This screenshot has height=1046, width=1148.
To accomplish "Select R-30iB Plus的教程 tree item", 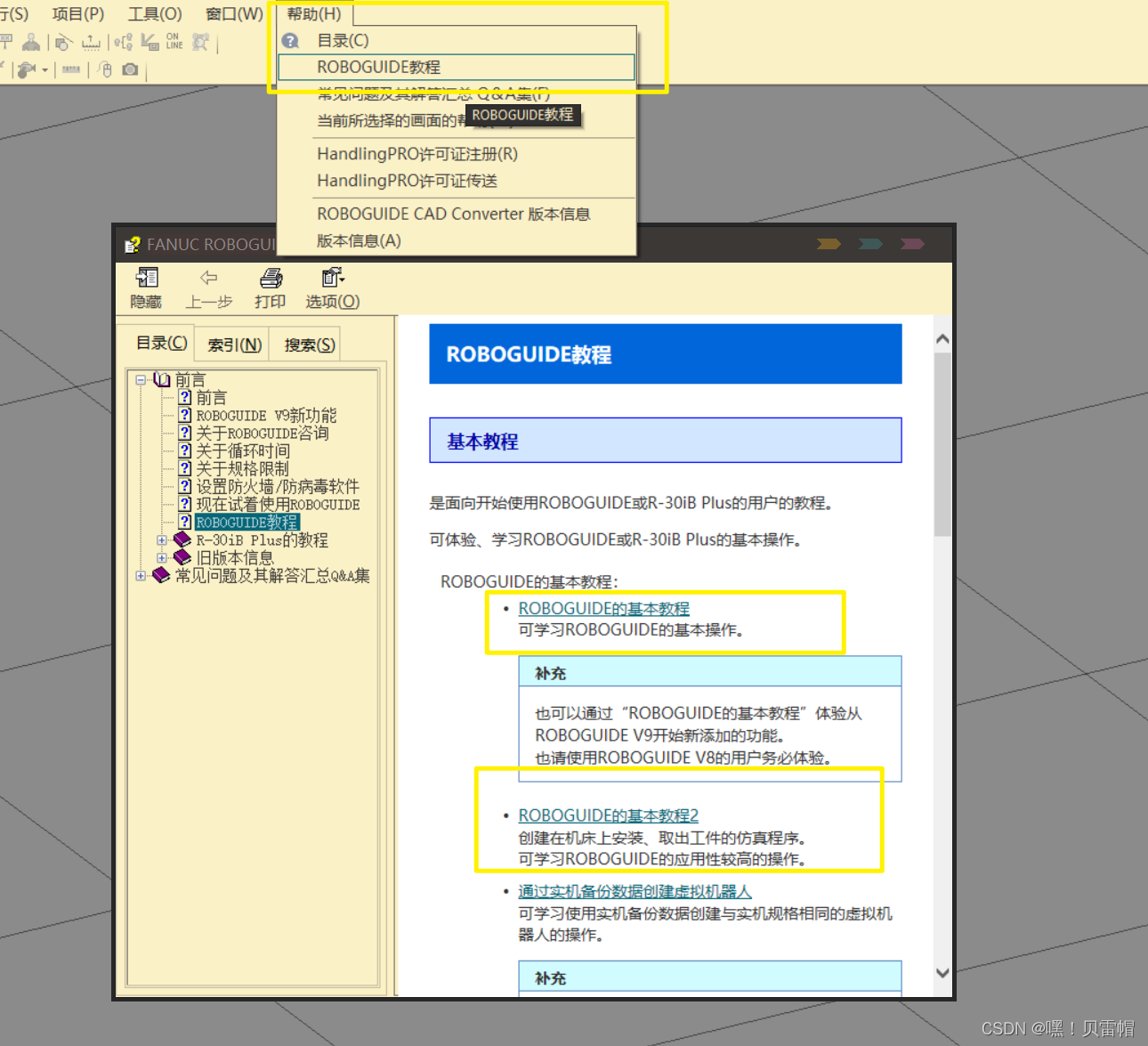I will [x=262, y=540].
